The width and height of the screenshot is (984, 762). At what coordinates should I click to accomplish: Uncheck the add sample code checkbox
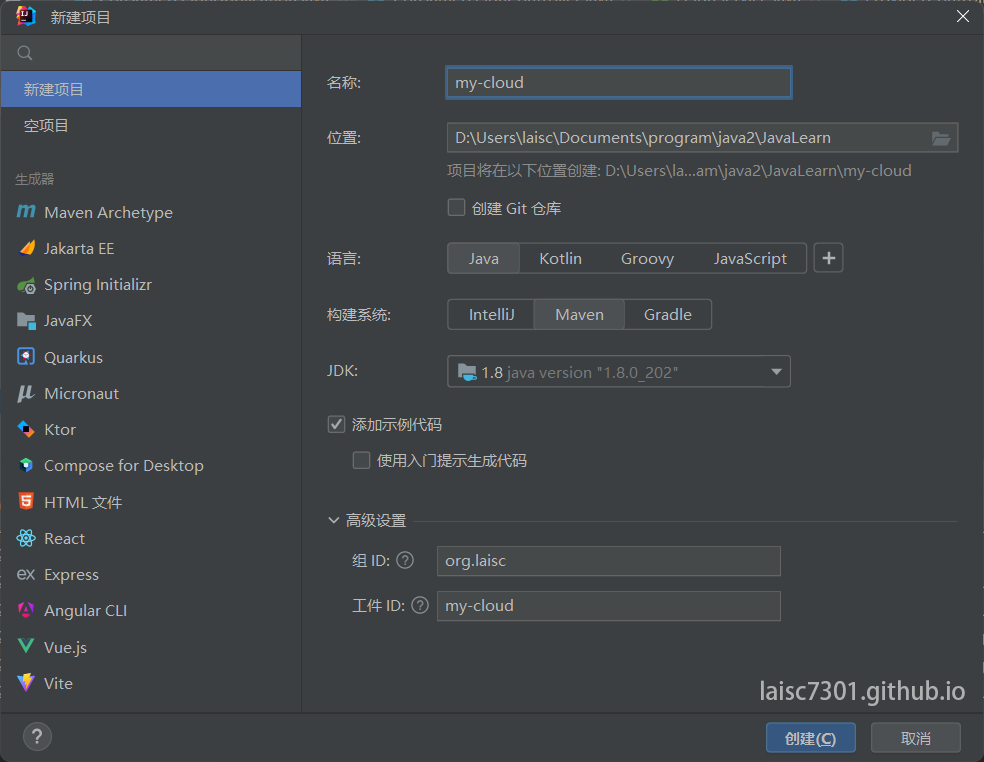(337, 424)
